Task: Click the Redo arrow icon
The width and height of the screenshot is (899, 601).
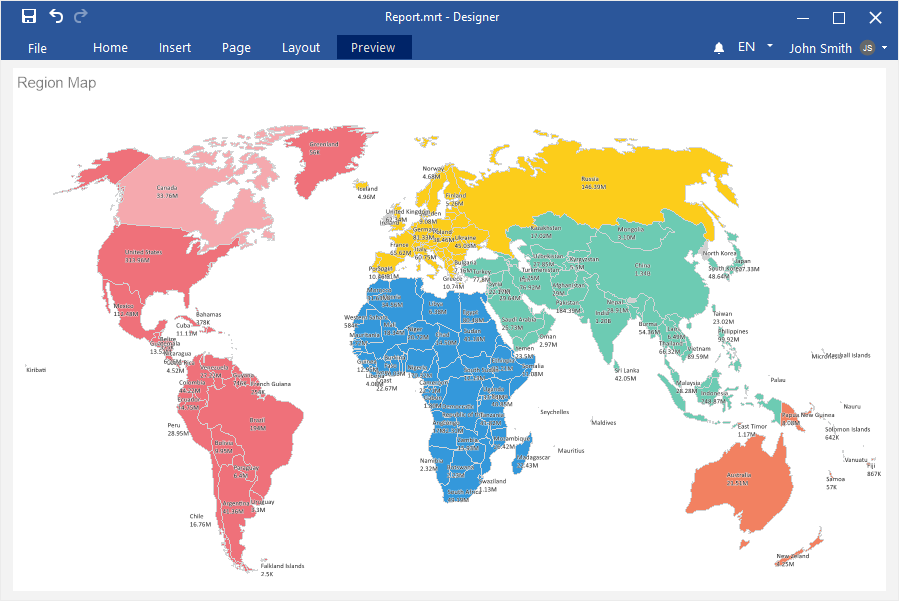Action: tap(81, 16)
